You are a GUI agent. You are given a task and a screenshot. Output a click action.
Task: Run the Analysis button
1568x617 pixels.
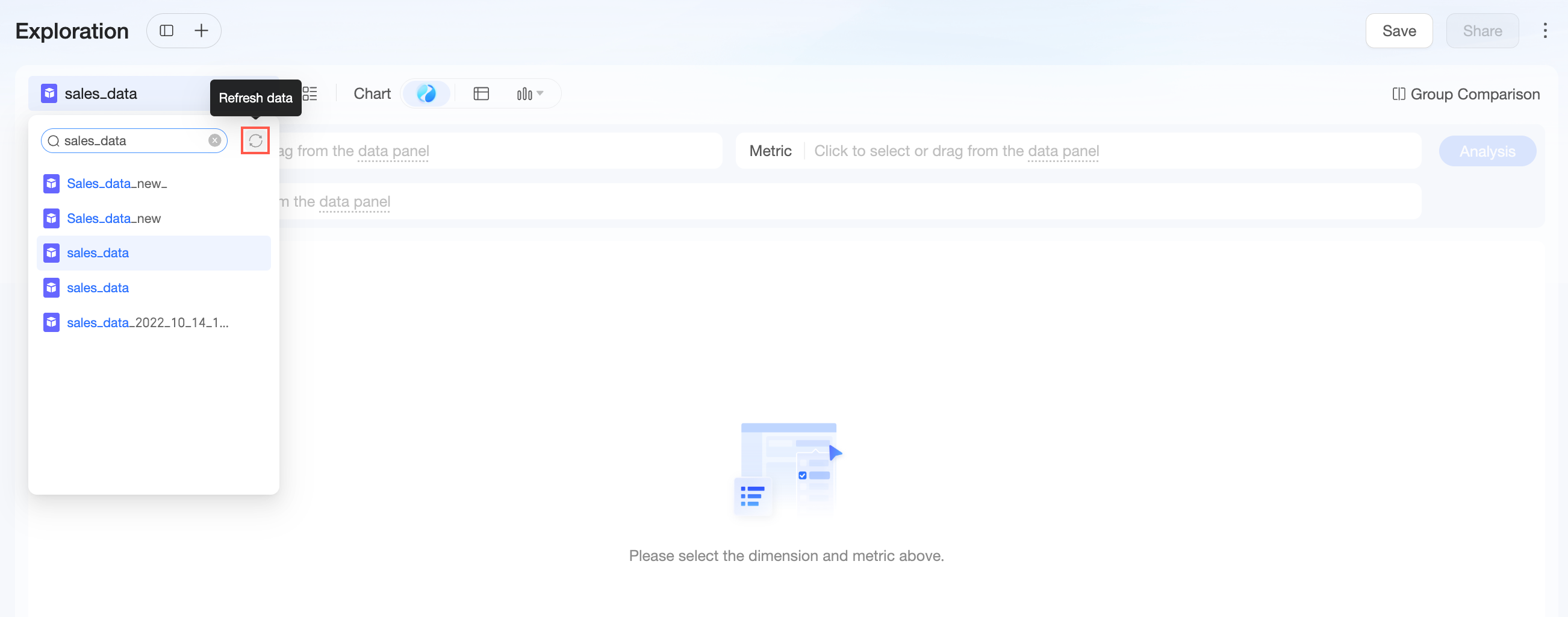[1487, 151]
